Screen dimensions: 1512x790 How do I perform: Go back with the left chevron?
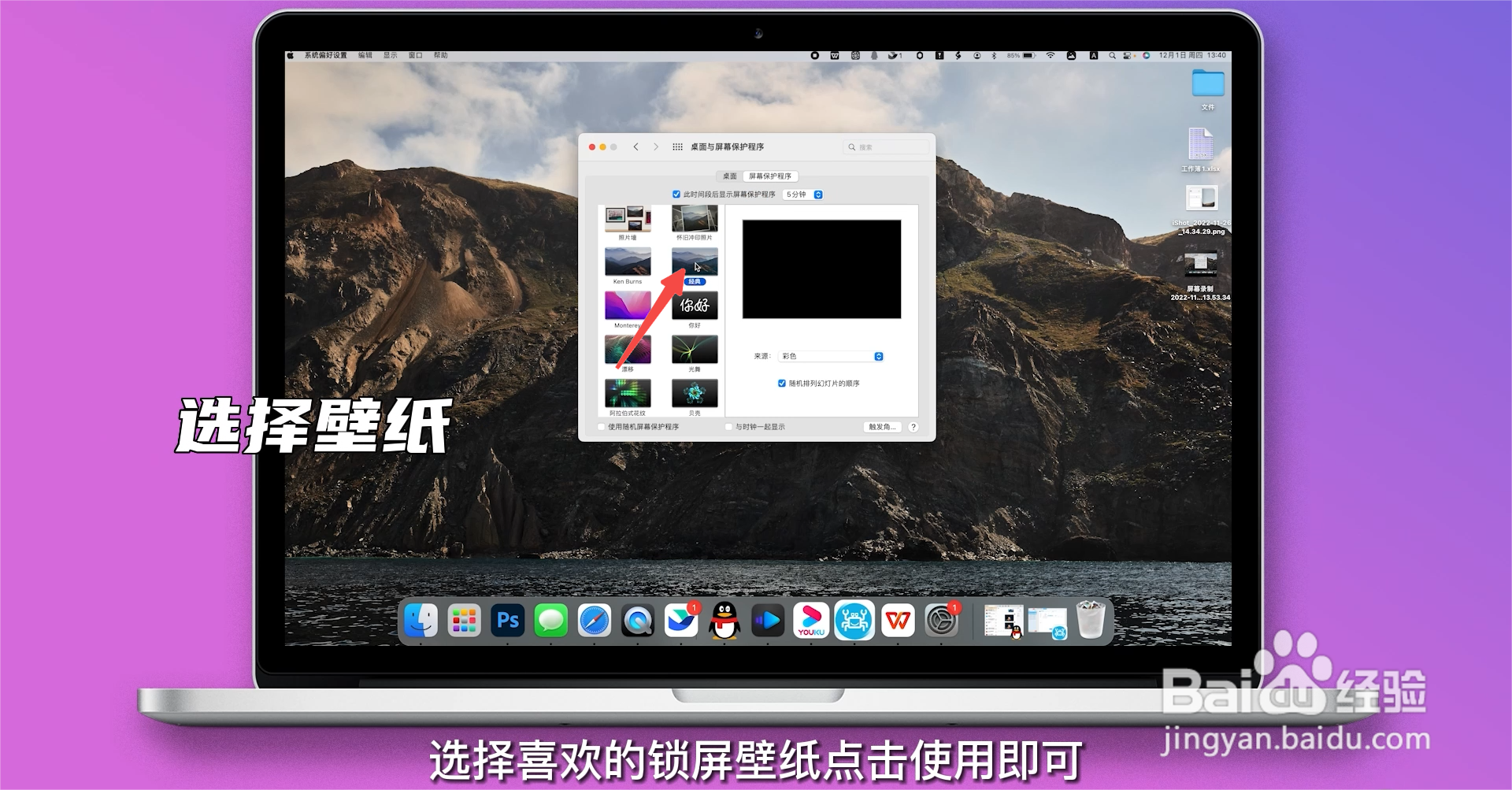636,147
